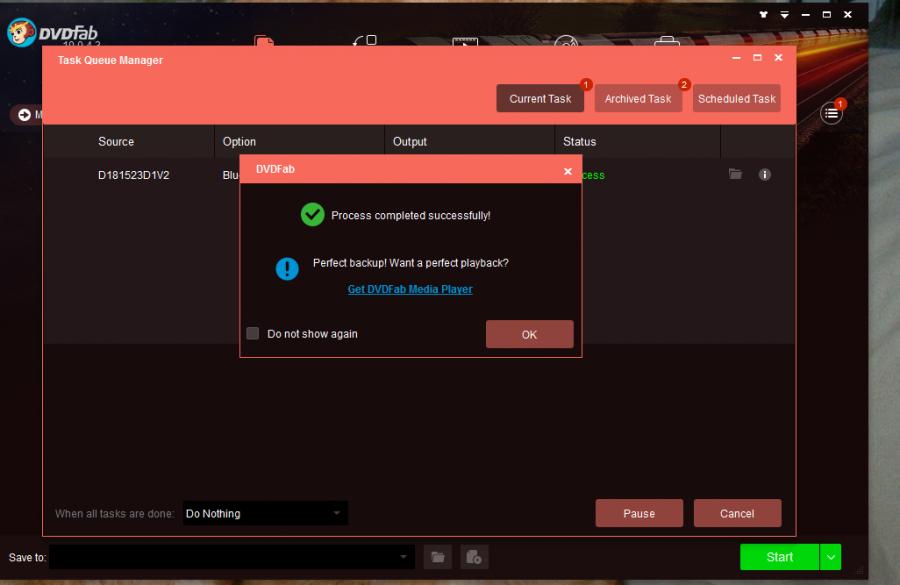
Task: Maximize the Task Queue Manager window
Action: pyautogui.click(x=757, y=57)
